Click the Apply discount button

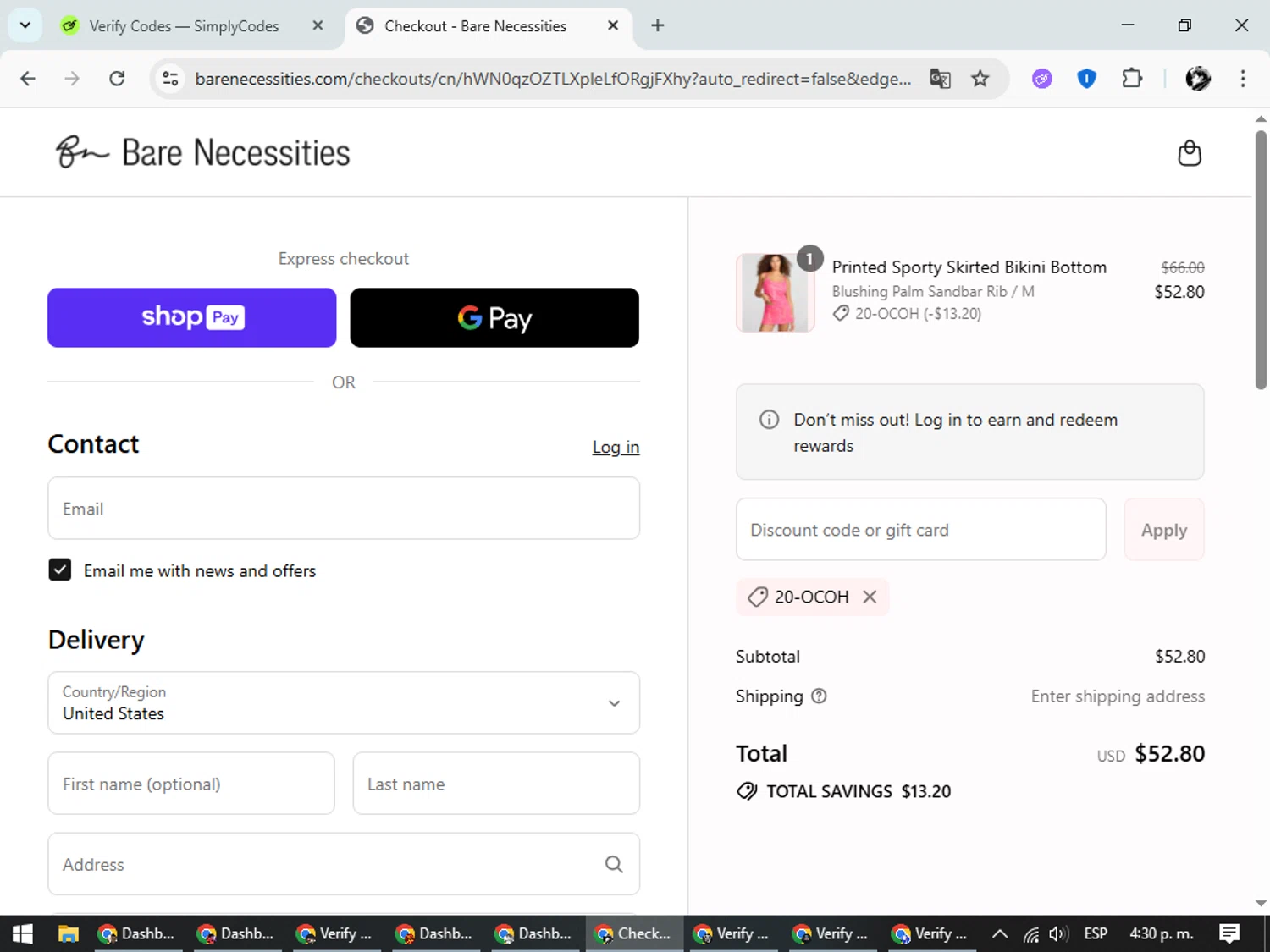[x=1164, y=530]
